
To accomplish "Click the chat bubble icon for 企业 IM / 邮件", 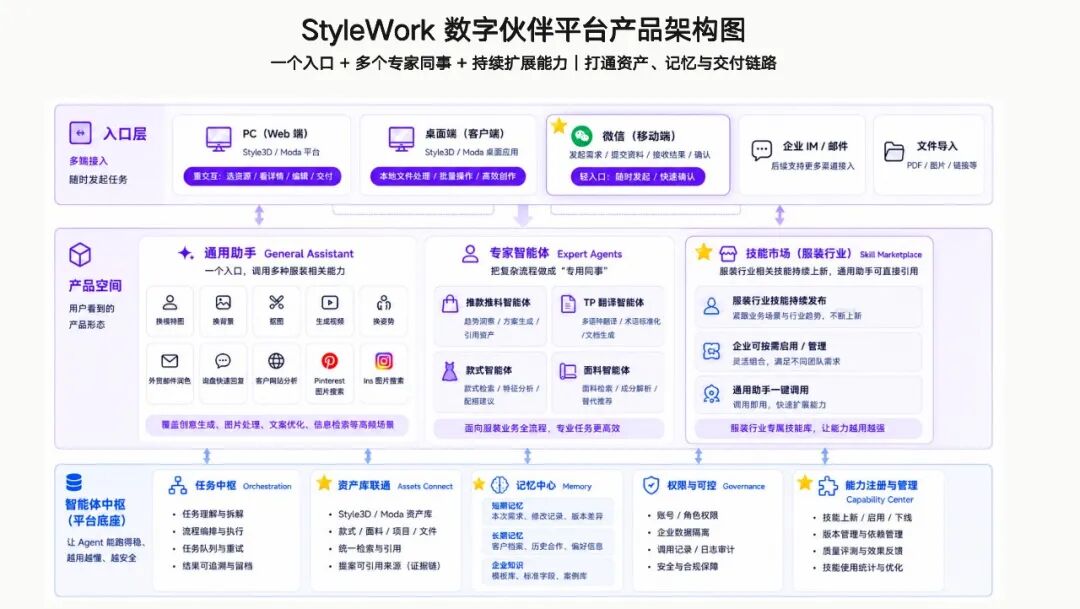I will pos(761,150).
